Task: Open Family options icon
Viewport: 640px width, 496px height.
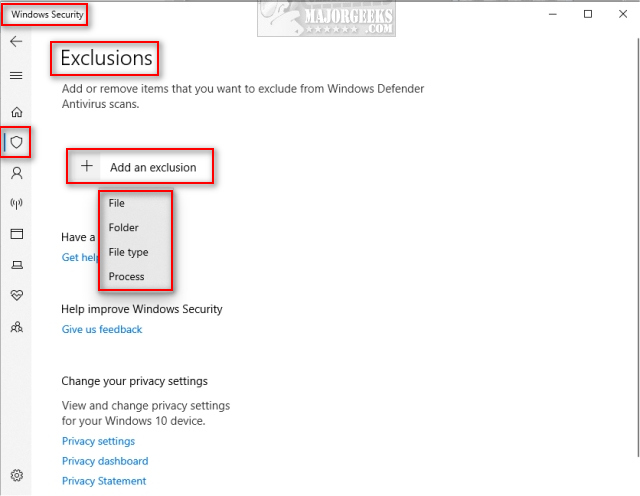Action: point(16,327)
